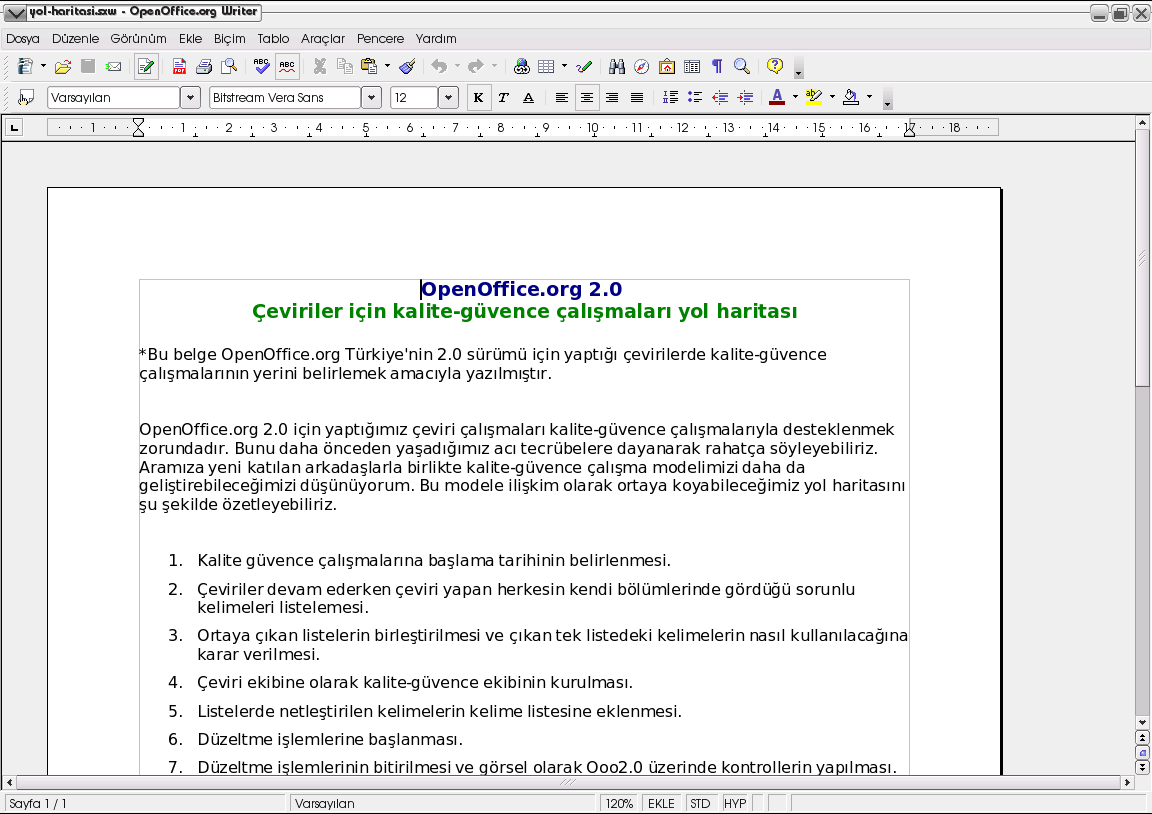Apply Background Color bucket swatch
Image resolution: width=1152 pixels, height=814 pixels.
coord(851,97)
